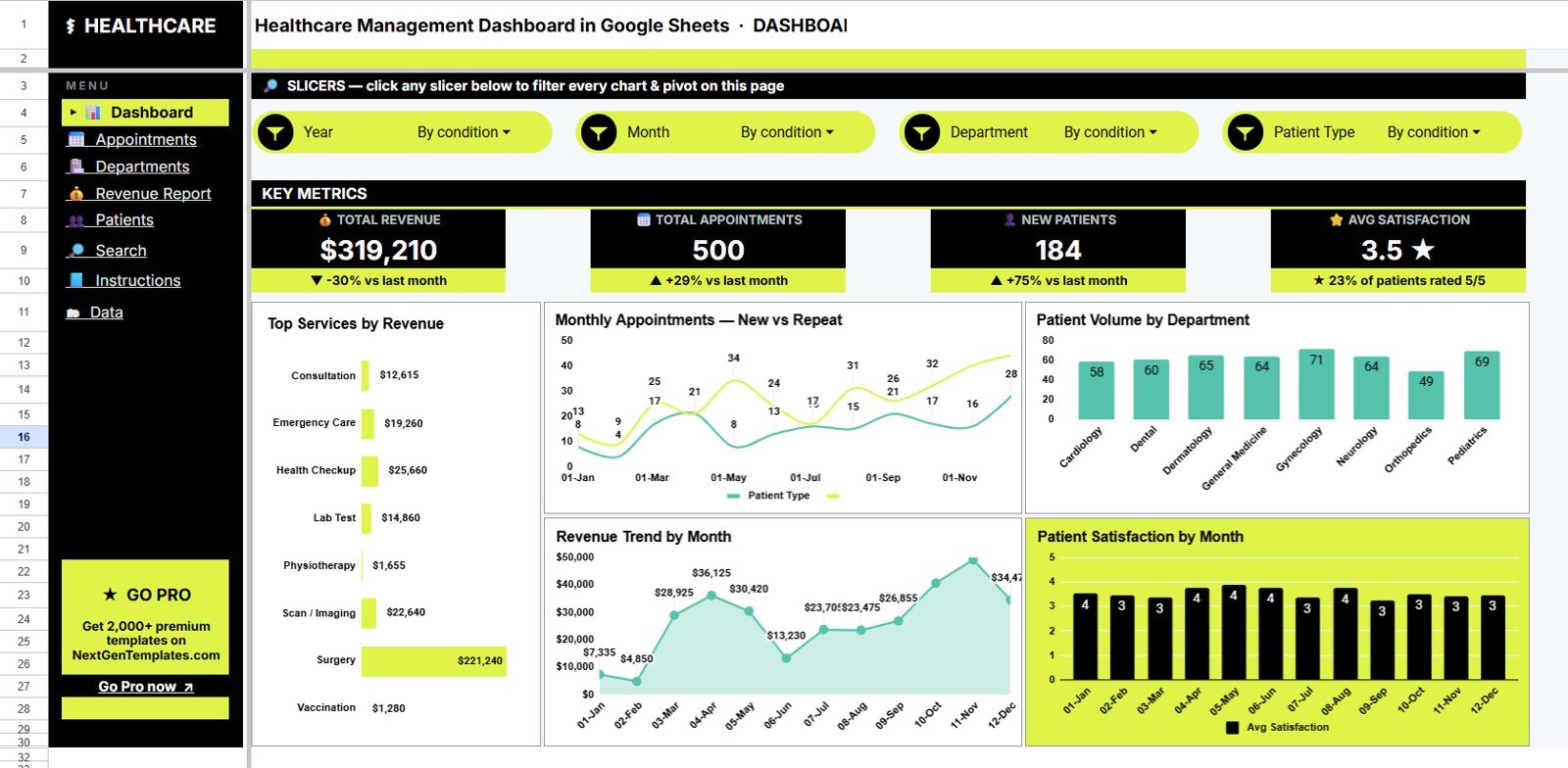This screenshot has width=1568, height=768.
Task: Click the Patient Volume by Department title
Action: (x=1143, y=320)
